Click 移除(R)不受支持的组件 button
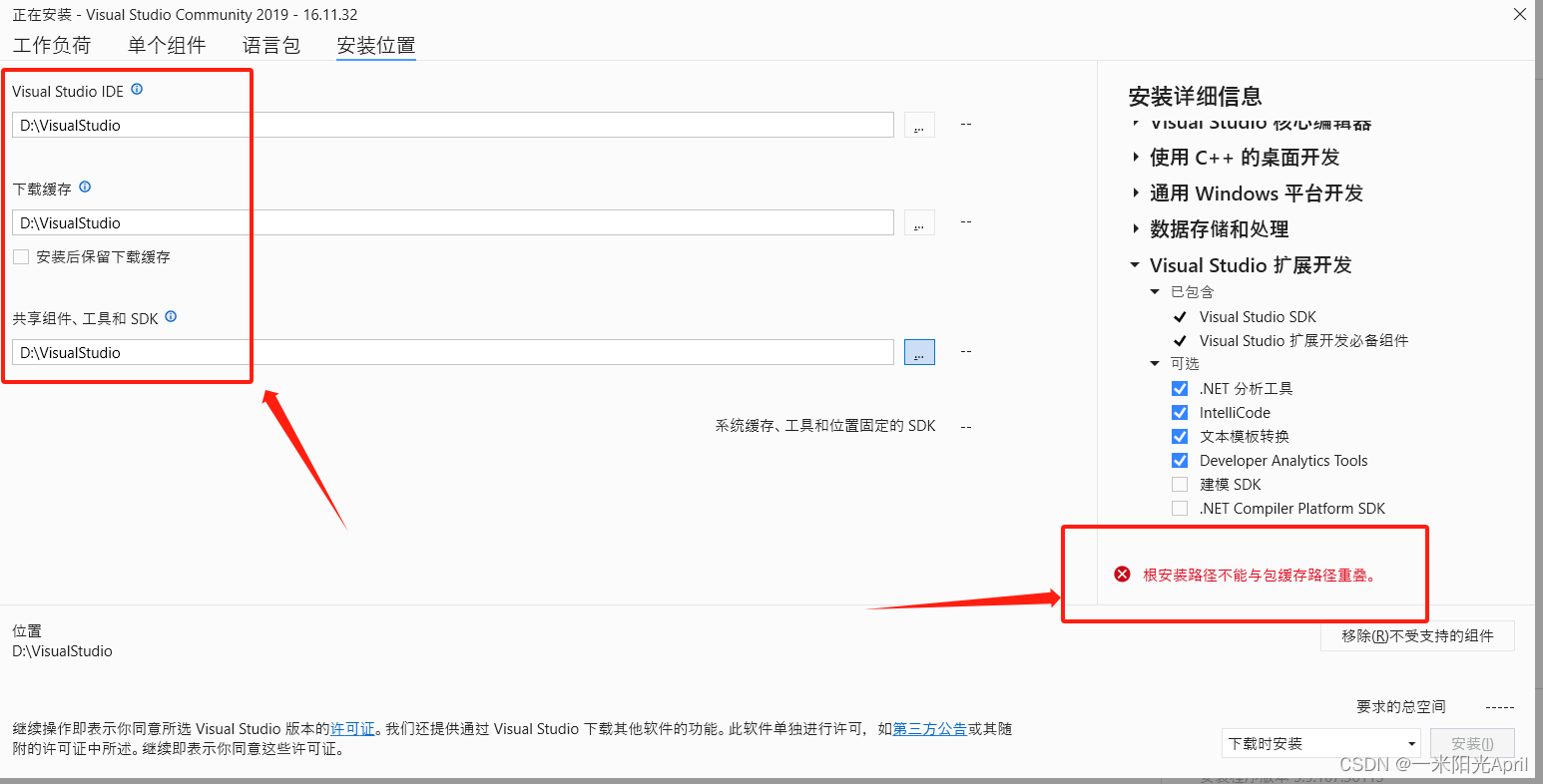The width and height of the screenshot is (1543, 784). click(1417, 635)
